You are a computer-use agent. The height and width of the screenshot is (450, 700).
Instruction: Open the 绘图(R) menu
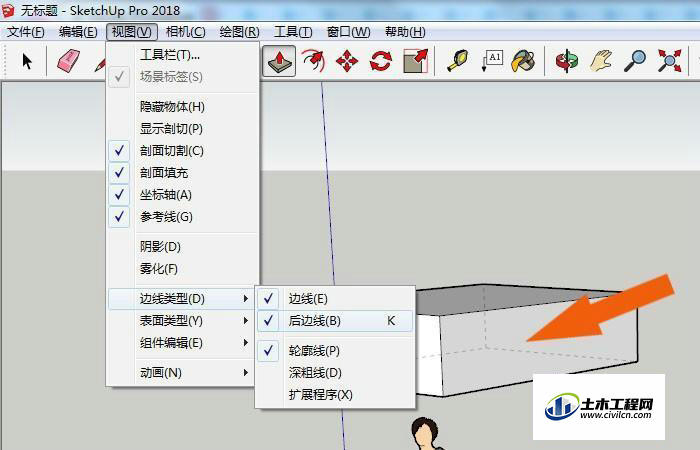pyautogui.click(x=239, y=32)
